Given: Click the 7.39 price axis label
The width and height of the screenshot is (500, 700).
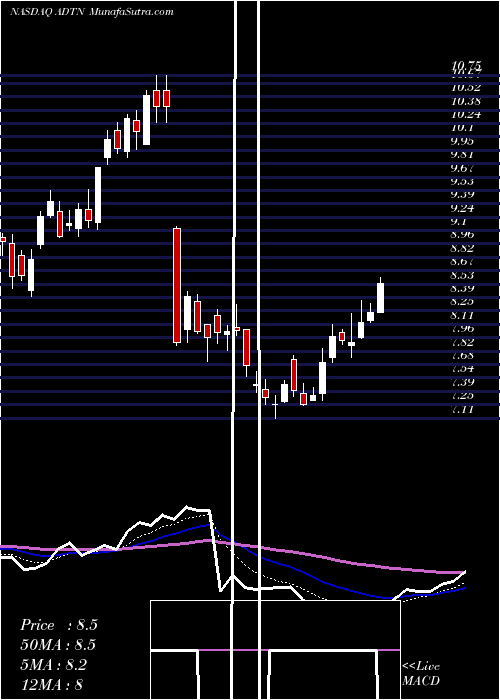Looking at the screenshot, I should 463,382.
